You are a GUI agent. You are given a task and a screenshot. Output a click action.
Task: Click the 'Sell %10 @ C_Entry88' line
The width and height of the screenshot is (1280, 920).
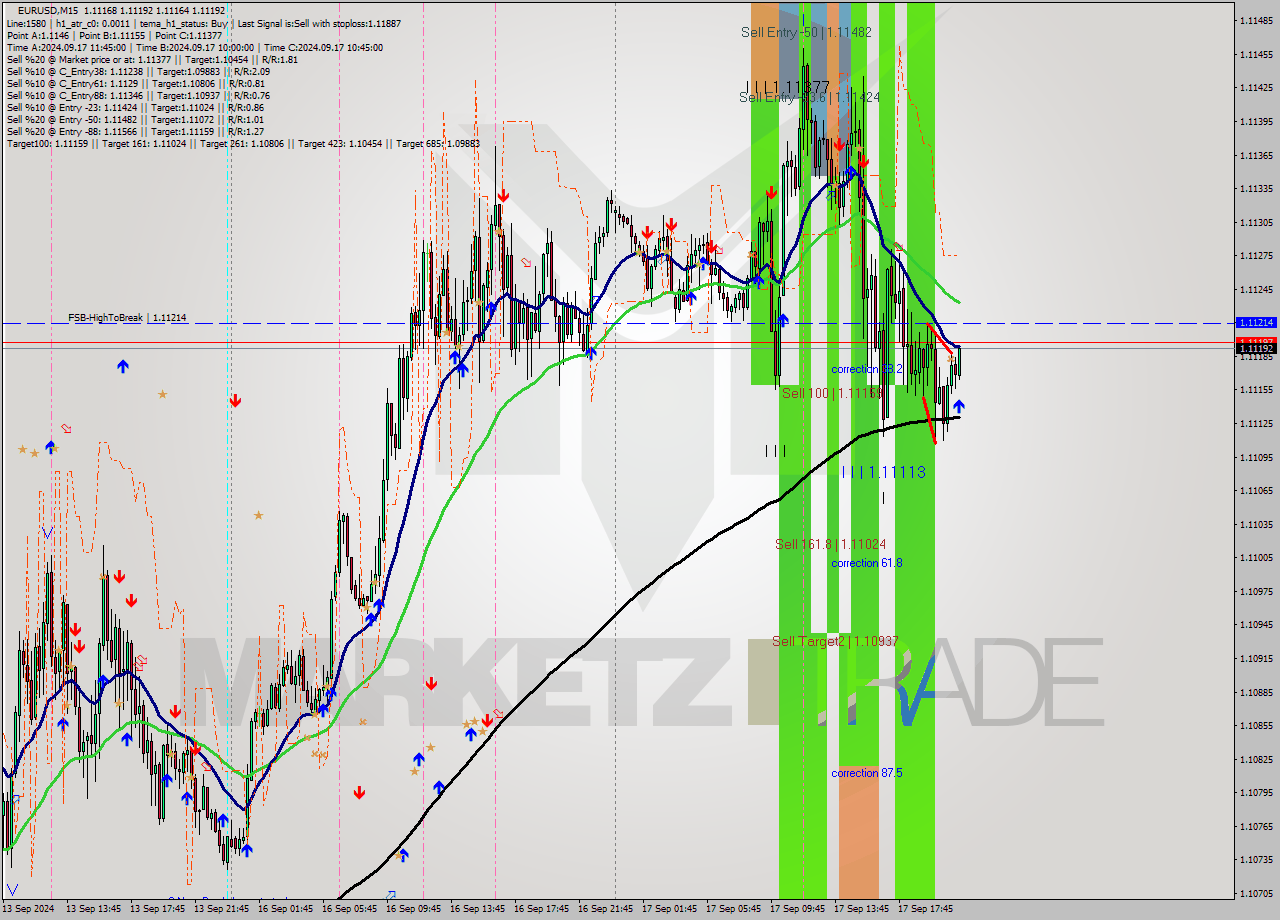[x=138, y=95]
